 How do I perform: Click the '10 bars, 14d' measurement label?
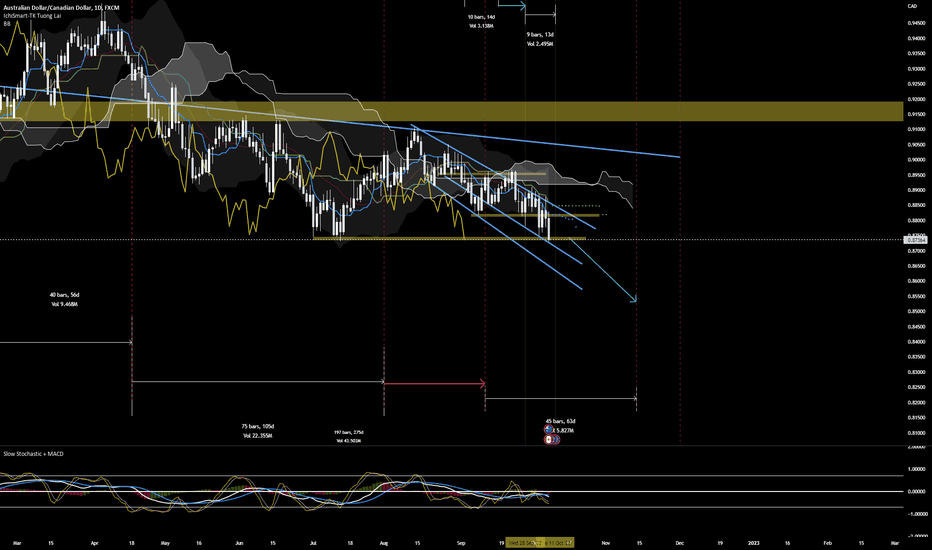pos(481,17)
